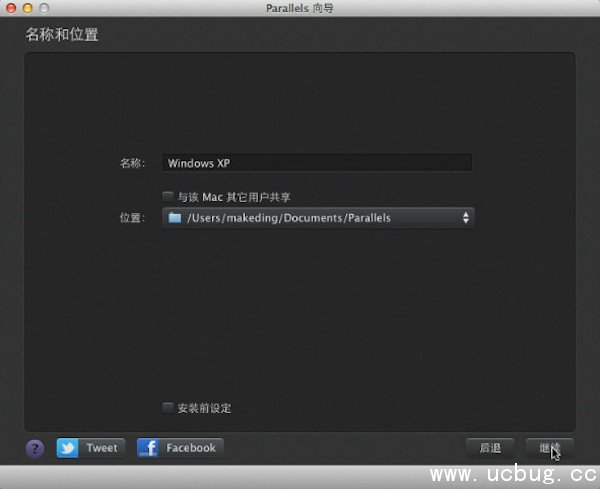Click the Tweet label

(x=102, y=448)
